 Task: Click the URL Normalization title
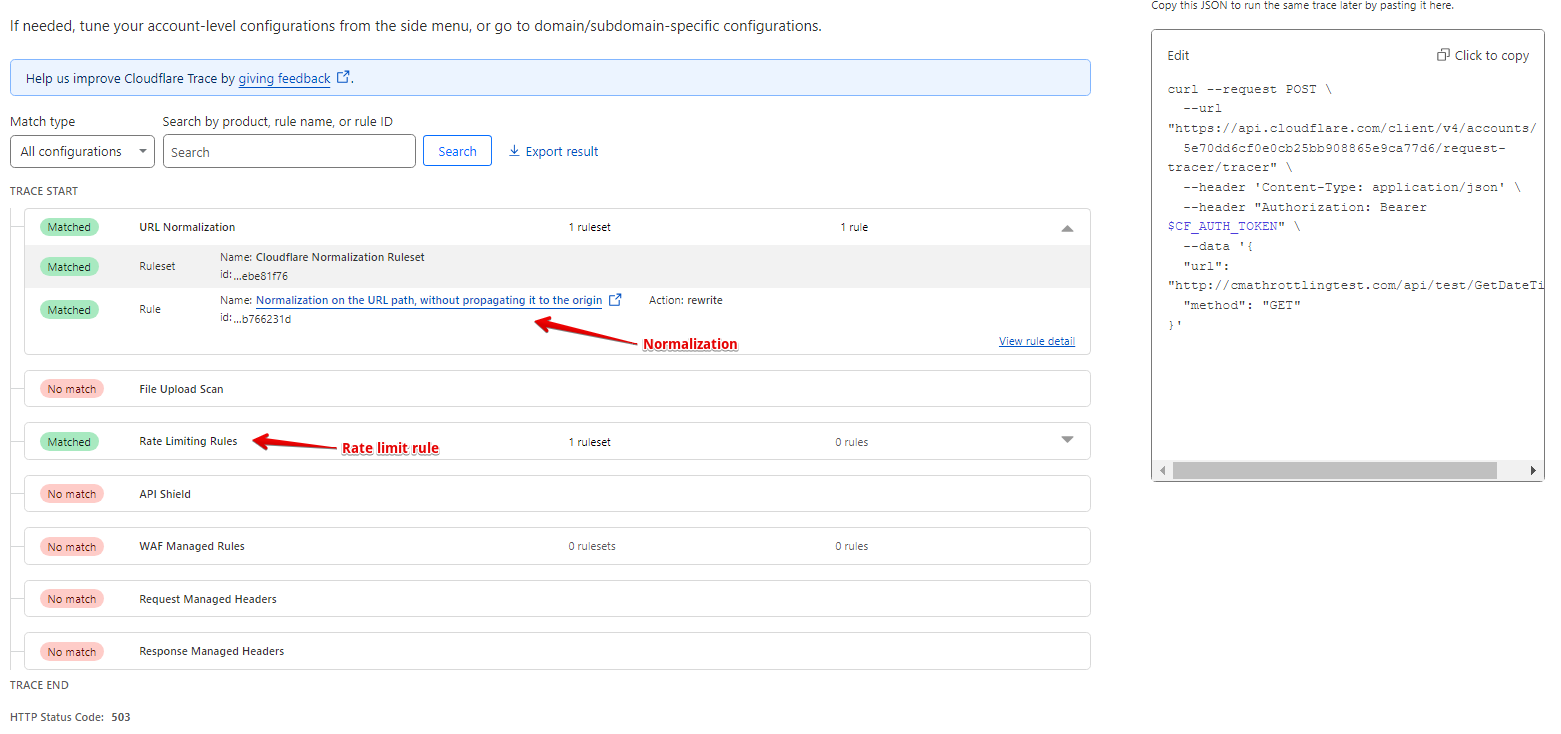187,227
